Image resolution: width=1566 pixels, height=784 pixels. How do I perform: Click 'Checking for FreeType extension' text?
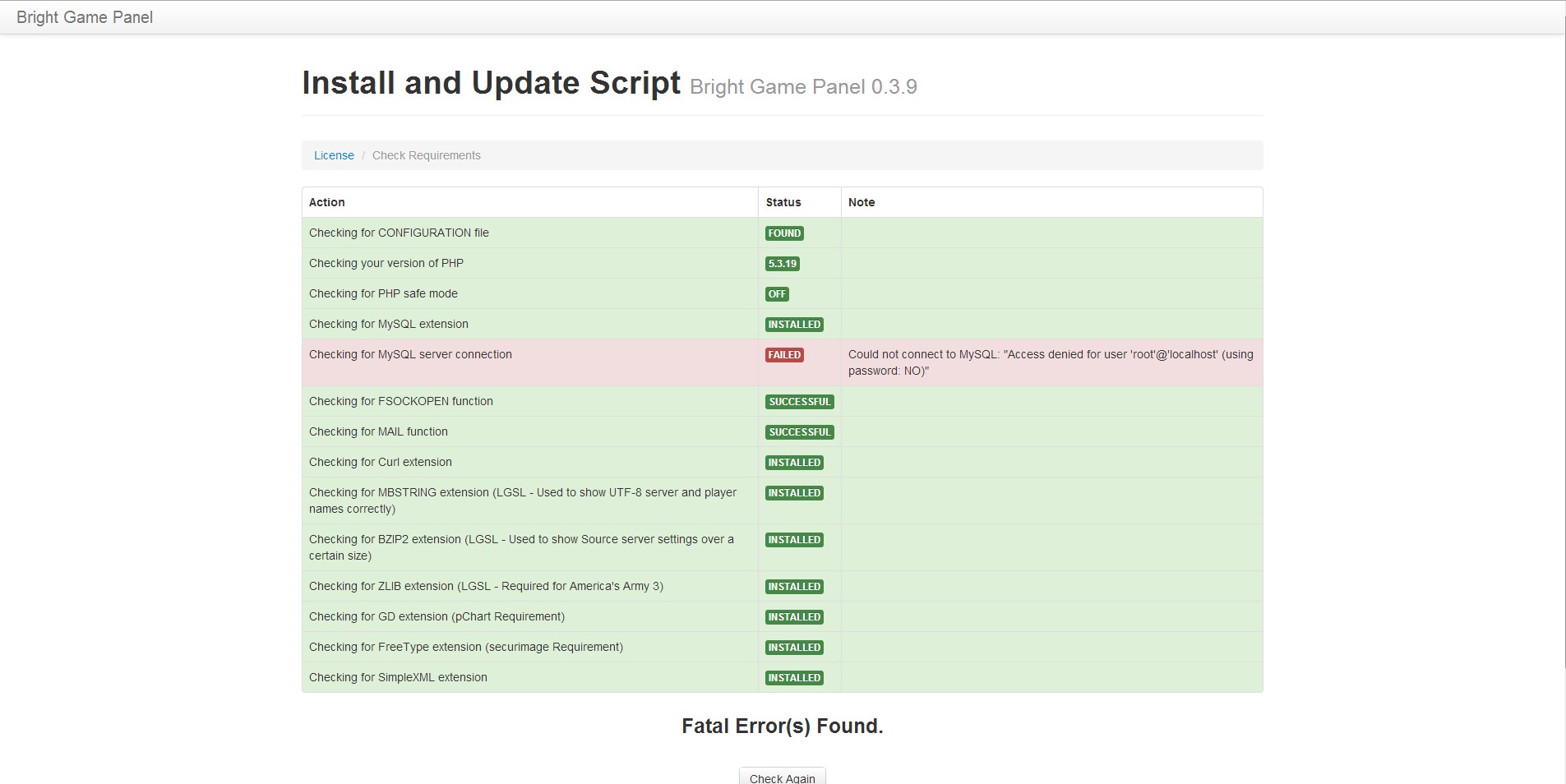pos(466,647)
